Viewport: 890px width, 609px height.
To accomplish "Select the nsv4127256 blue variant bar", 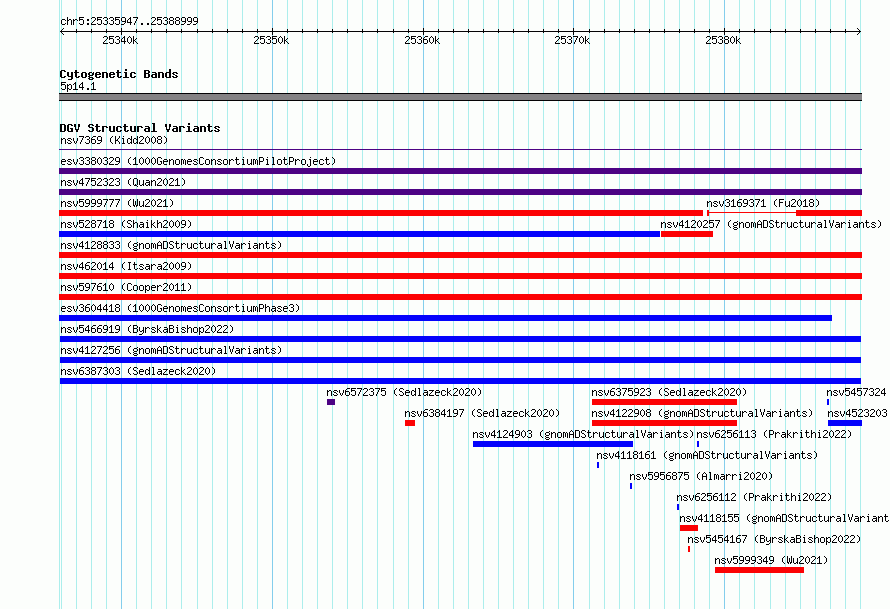I will [460, 360].
